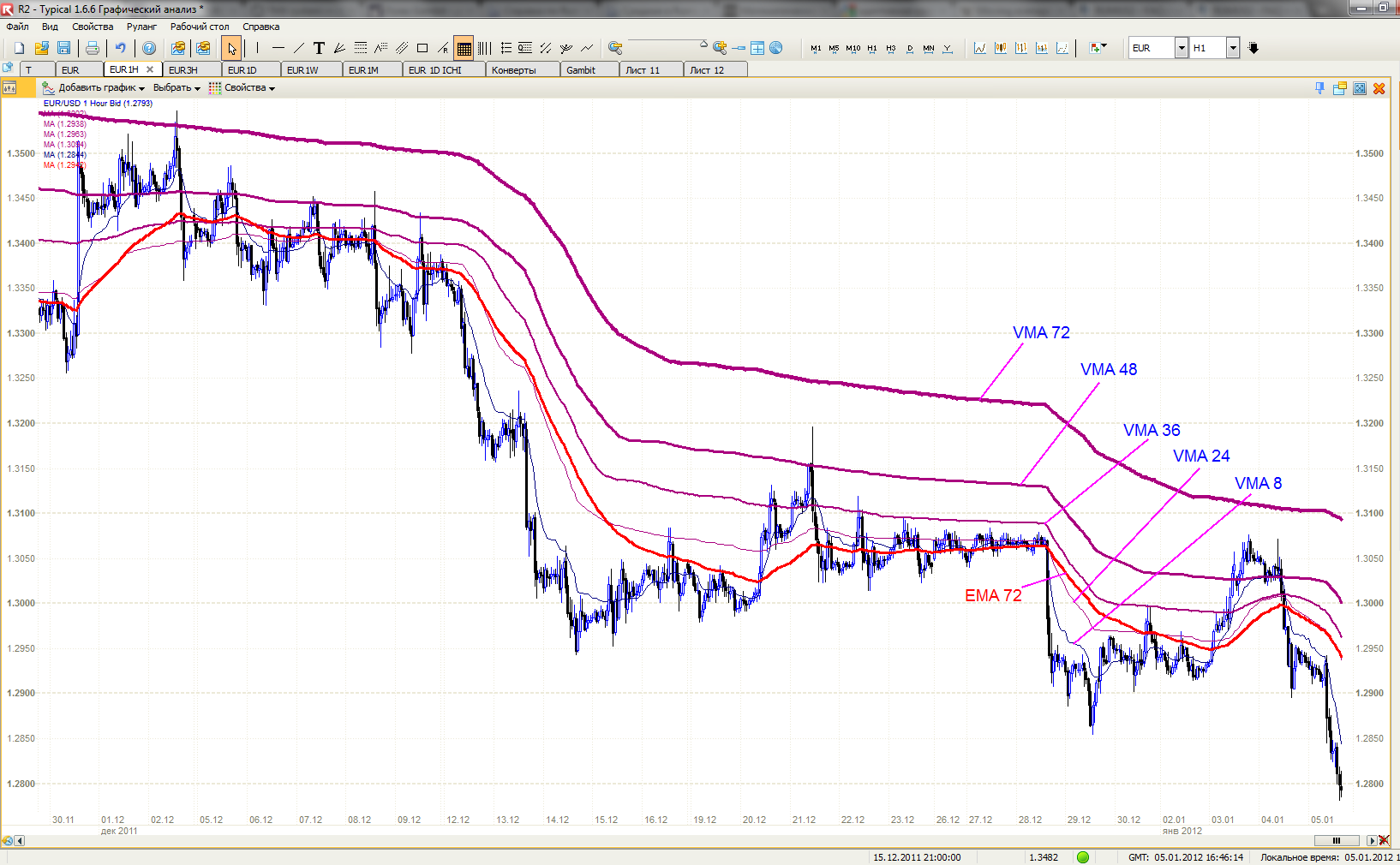Click the chart's horizontal scrollbar thumb

point(1336,841)
